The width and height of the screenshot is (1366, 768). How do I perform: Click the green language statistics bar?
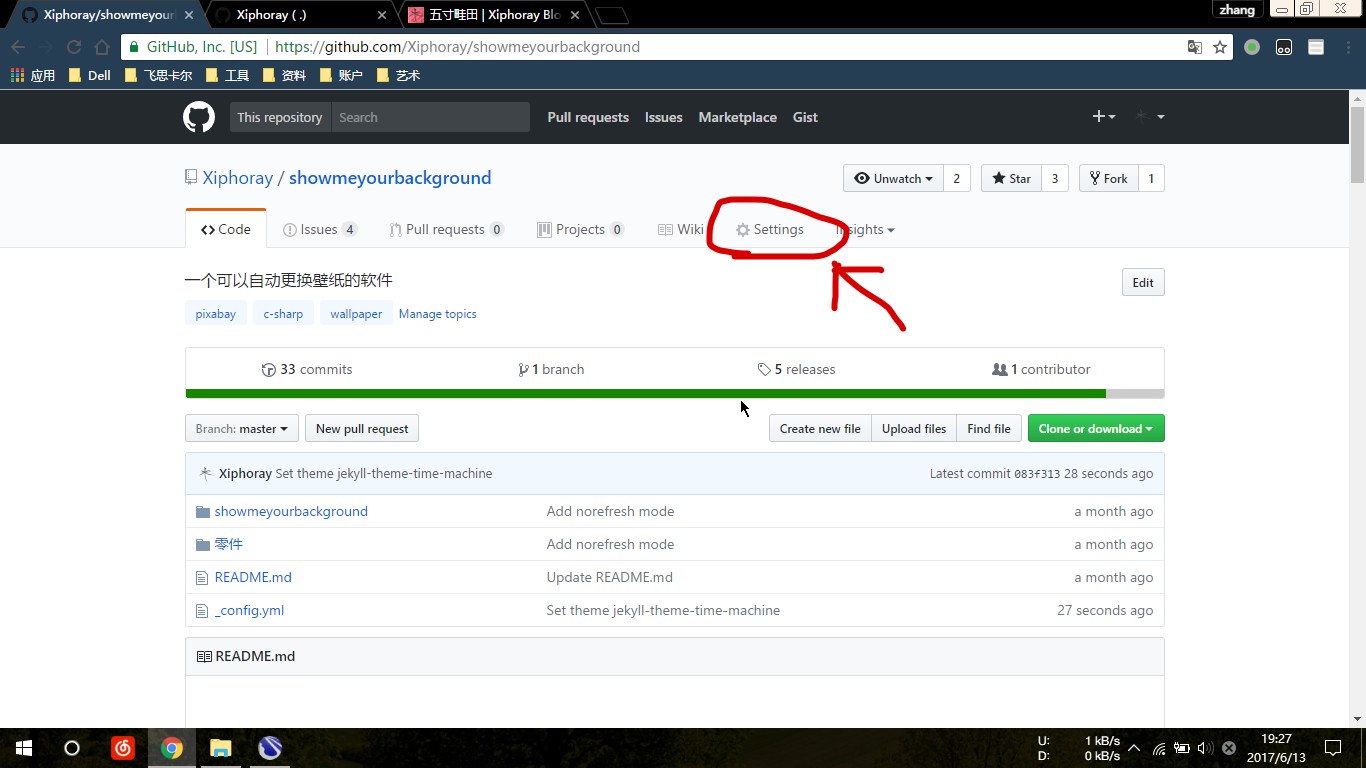click(645, 394)
